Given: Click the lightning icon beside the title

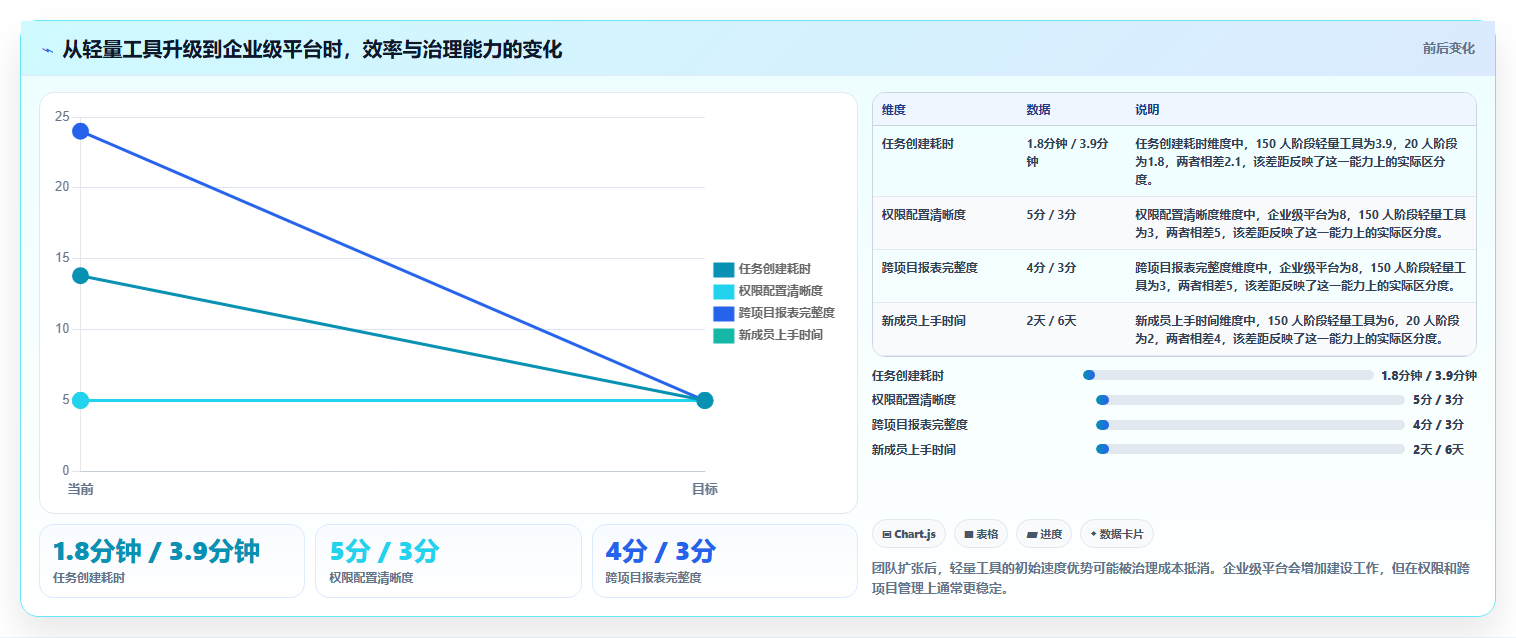Looking at the screenshot, I should pos(48,50).
